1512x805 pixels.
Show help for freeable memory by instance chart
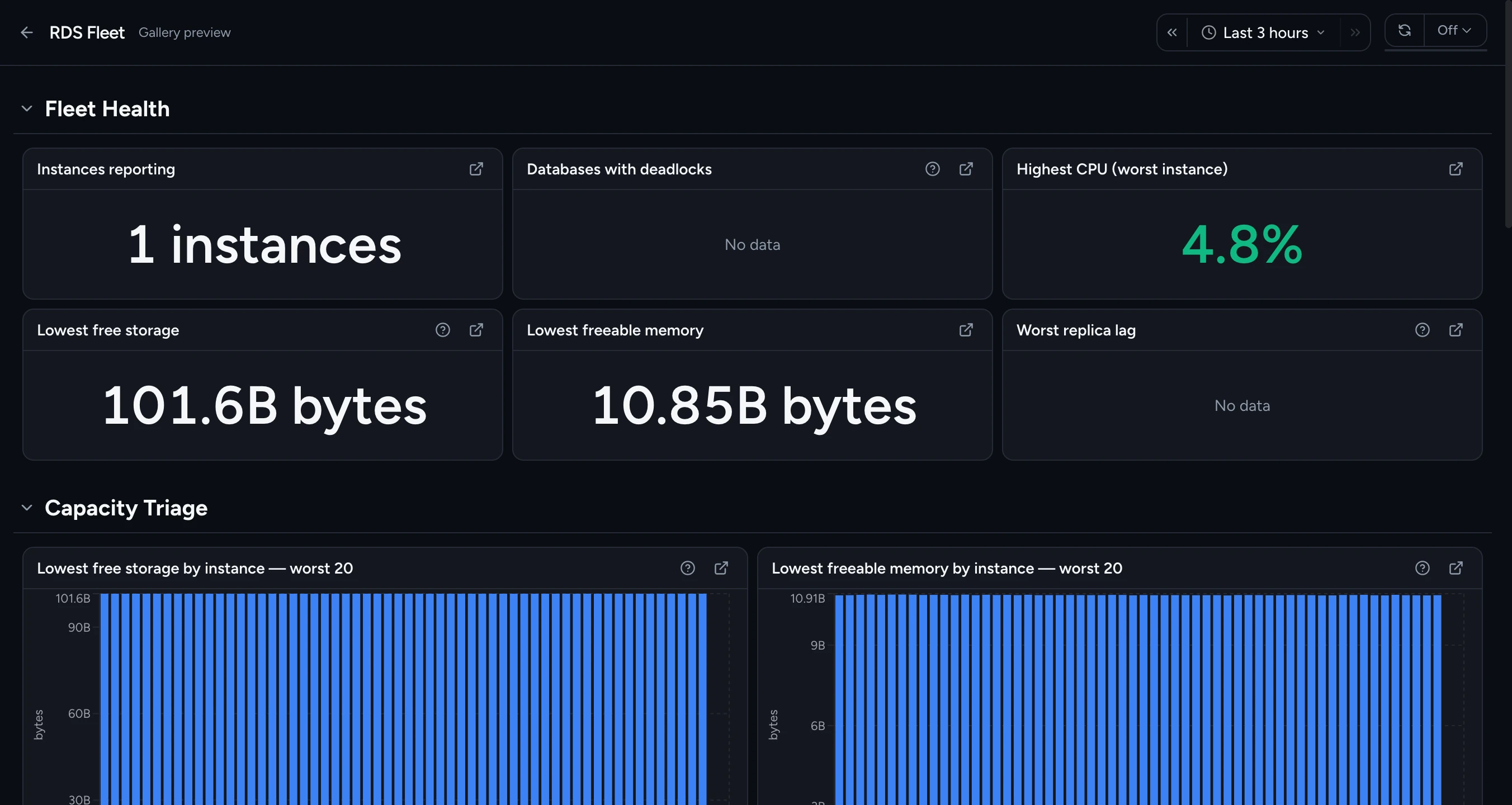coord(1422,568)
